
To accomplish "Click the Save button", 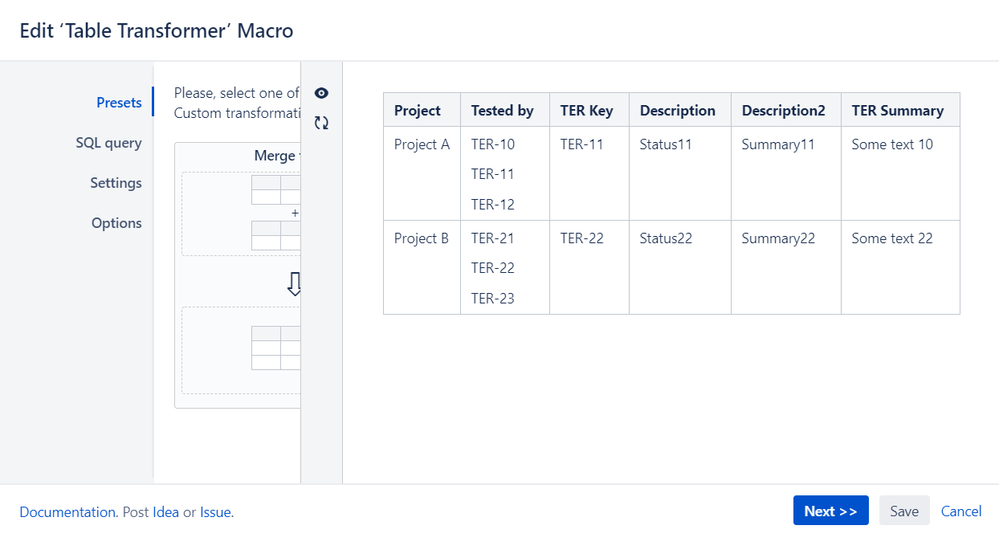I will 904,511.
